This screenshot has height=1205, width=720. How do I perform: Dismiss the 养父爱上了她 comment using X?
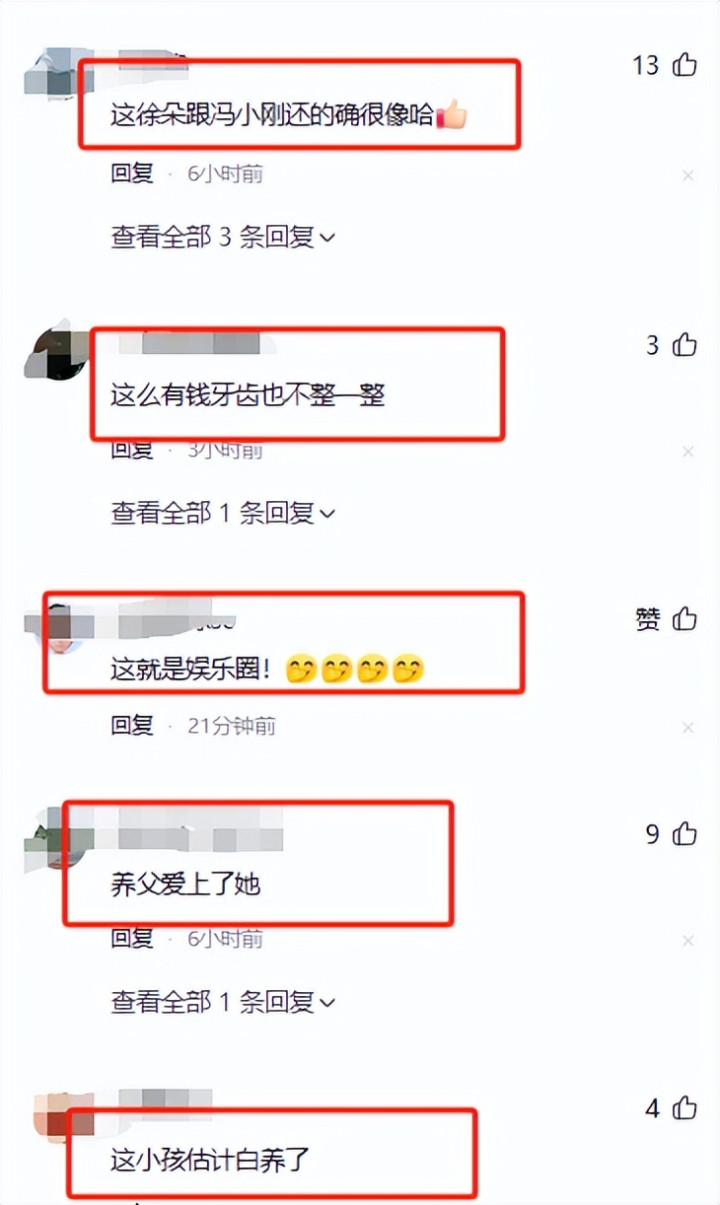click(688, 940)
